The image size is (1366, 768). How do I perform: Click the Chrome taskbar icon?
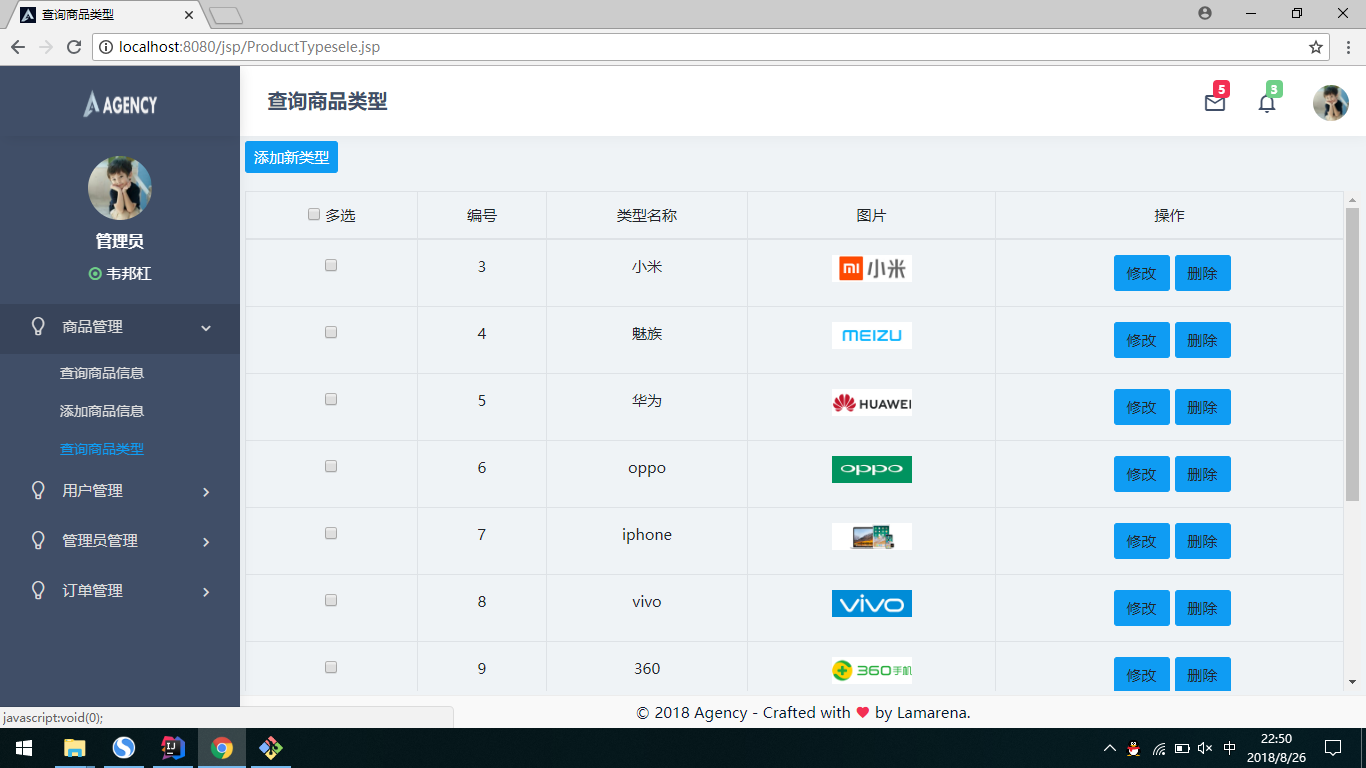click(x=222, y=748)
